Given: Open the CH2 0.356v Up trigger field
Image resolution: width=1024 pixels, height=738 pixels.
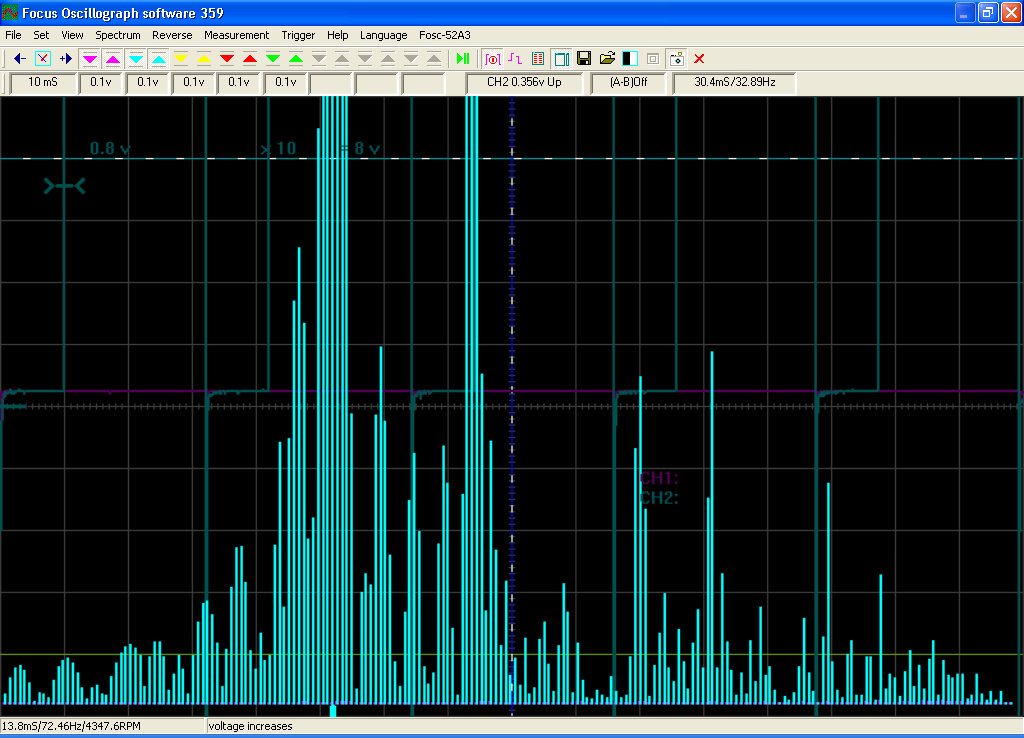Looking at the screenshot, I should point(524,82).
